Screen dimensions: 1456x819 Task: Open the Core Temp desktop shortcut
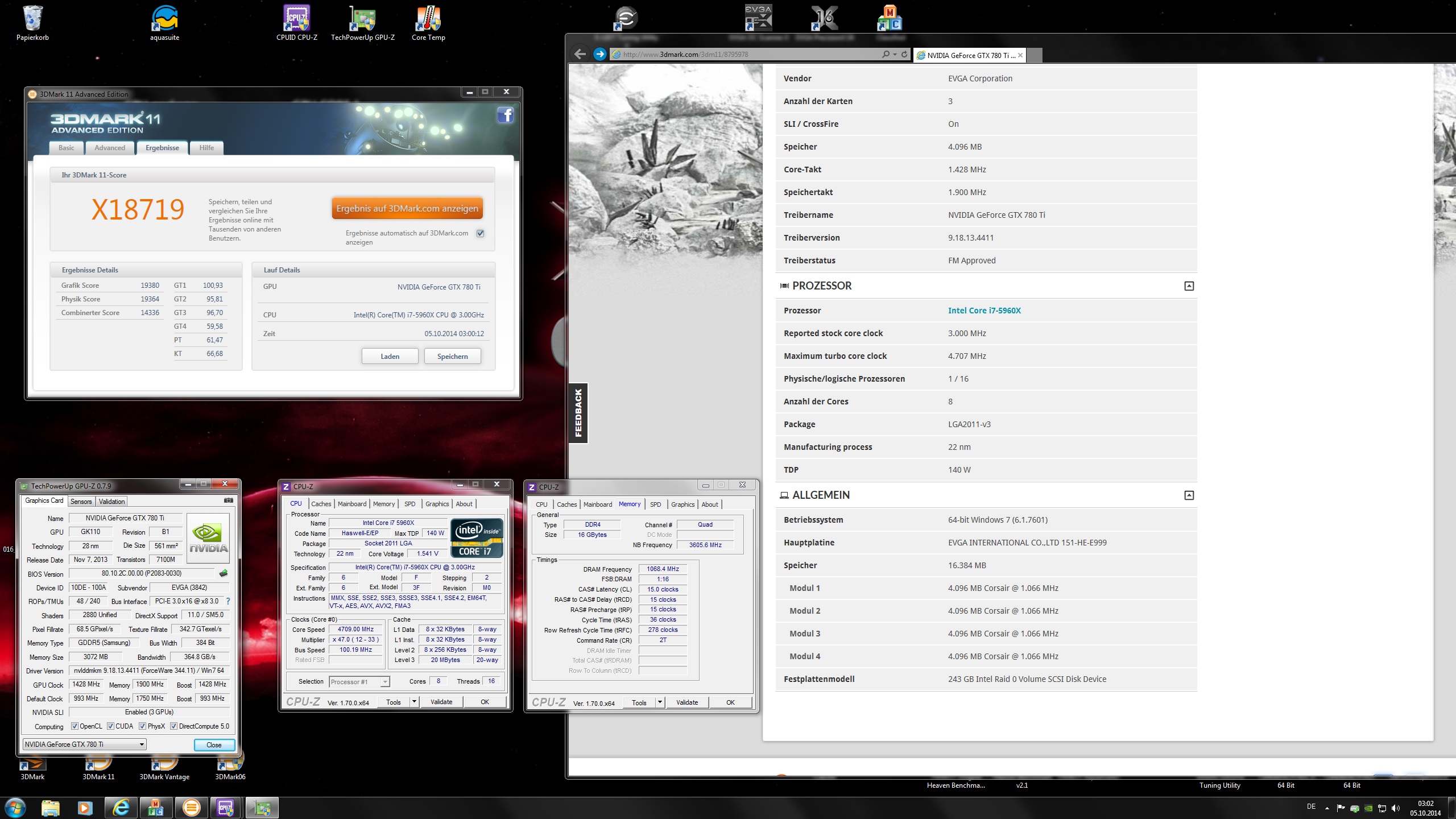(428, 23)
